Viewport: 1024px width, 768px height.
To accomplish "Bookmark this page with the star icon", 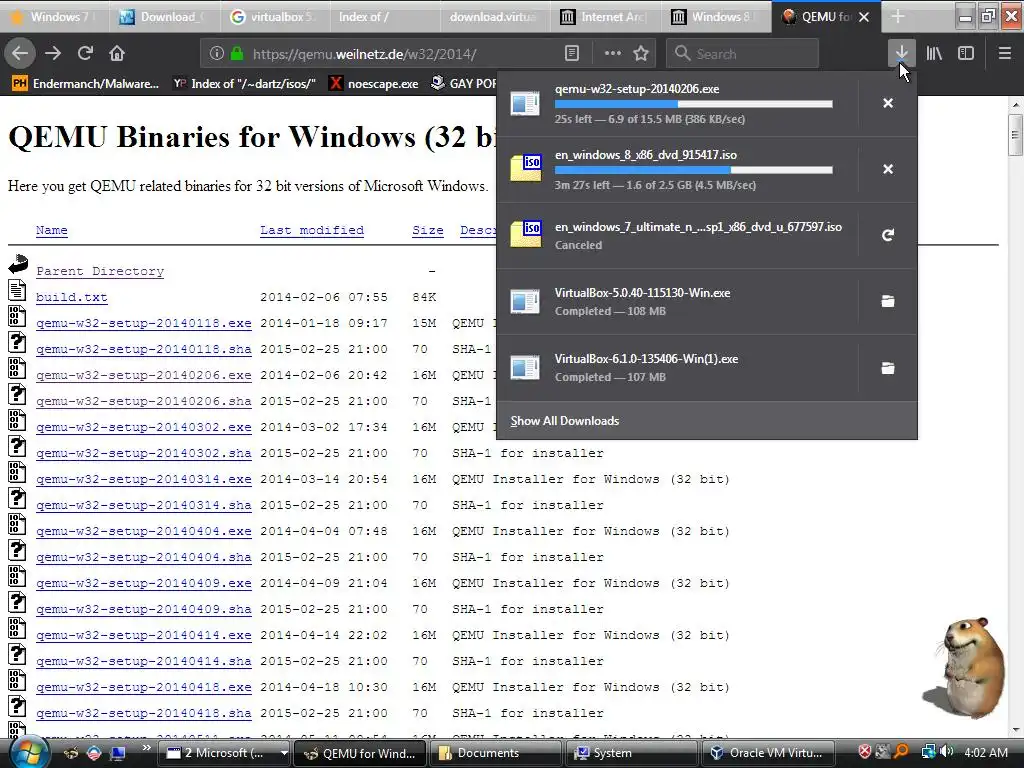I will [x=641, y=54].
